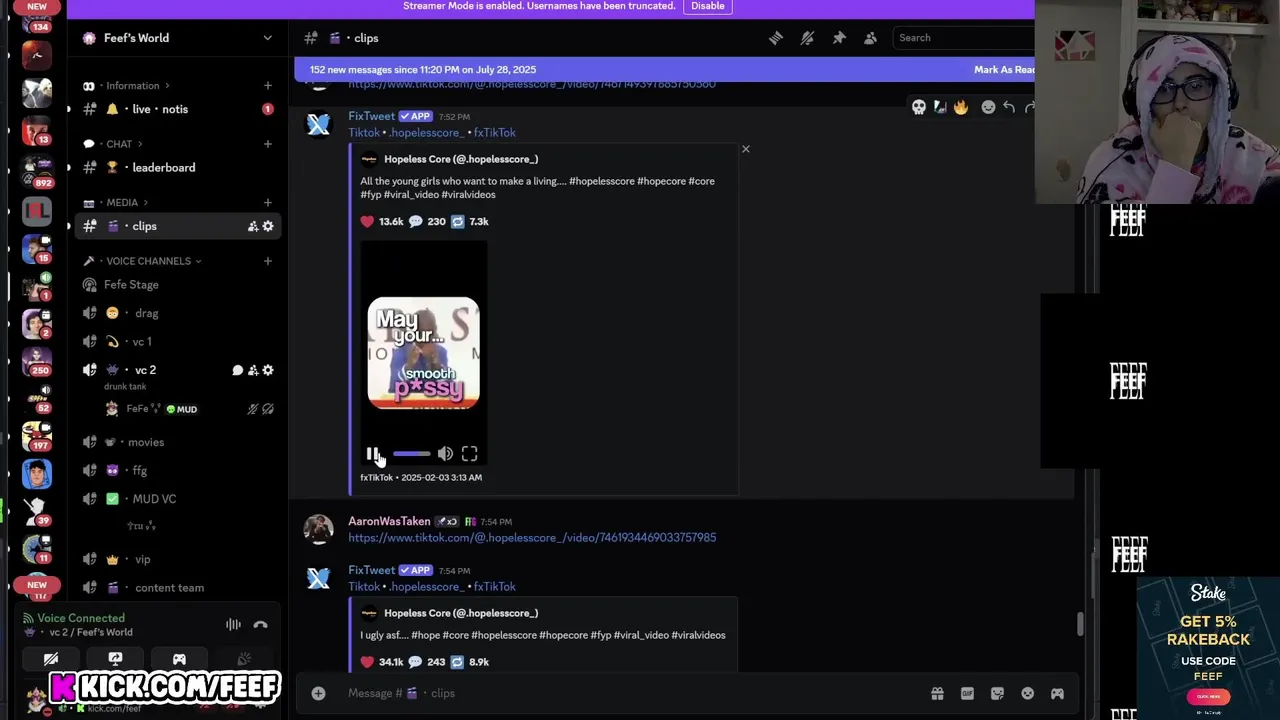Viewport: 1280px width, 720px height.
Task: Add skull reaction to message
Action: tap(919, 107)
